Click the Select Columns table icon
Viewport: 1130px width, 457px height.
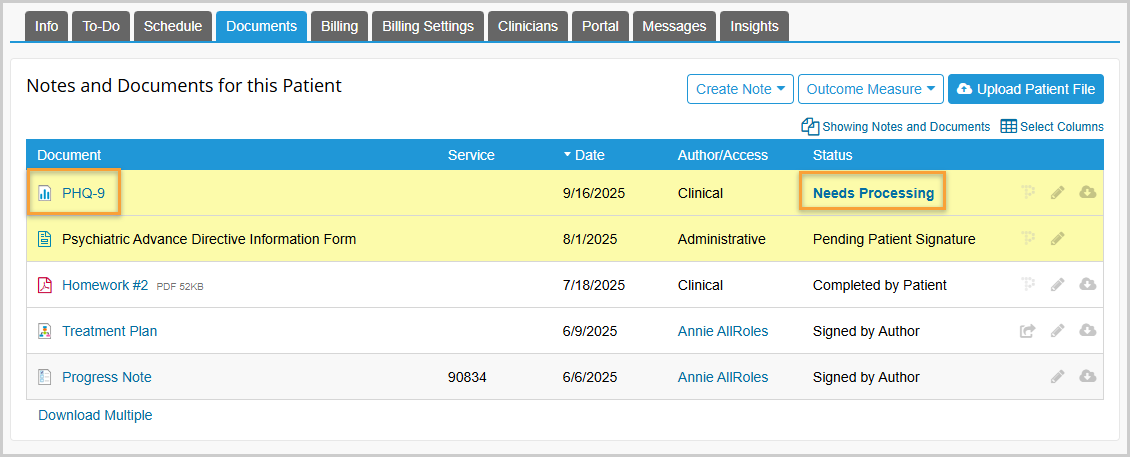click(1009, 127)
